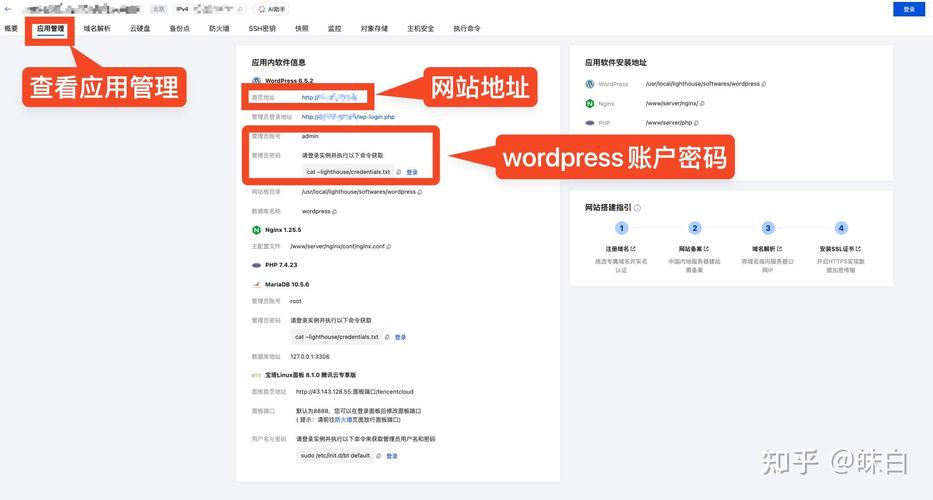Go to the 执行命令 tab
The width and height of the screenshot is (933, 500).
[x=467, y=29]
